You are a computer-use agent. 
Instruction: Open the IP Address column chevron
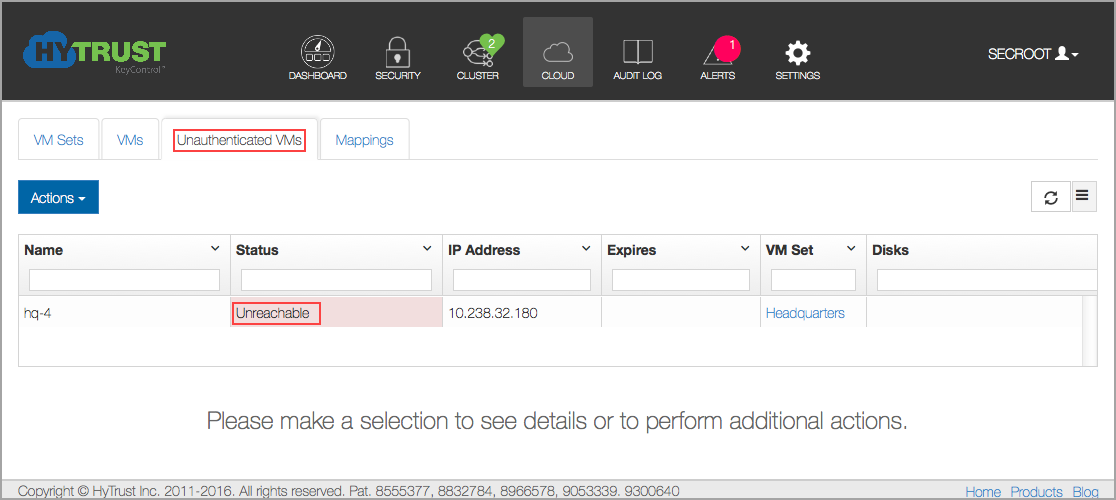pos(586,249)
